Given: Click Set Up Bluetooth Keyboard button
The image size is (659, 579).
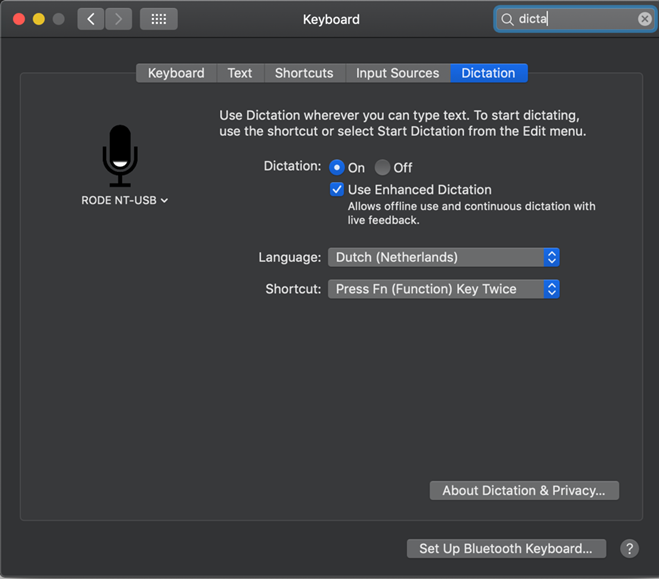Looking at the screenshot, I should 508,548.
